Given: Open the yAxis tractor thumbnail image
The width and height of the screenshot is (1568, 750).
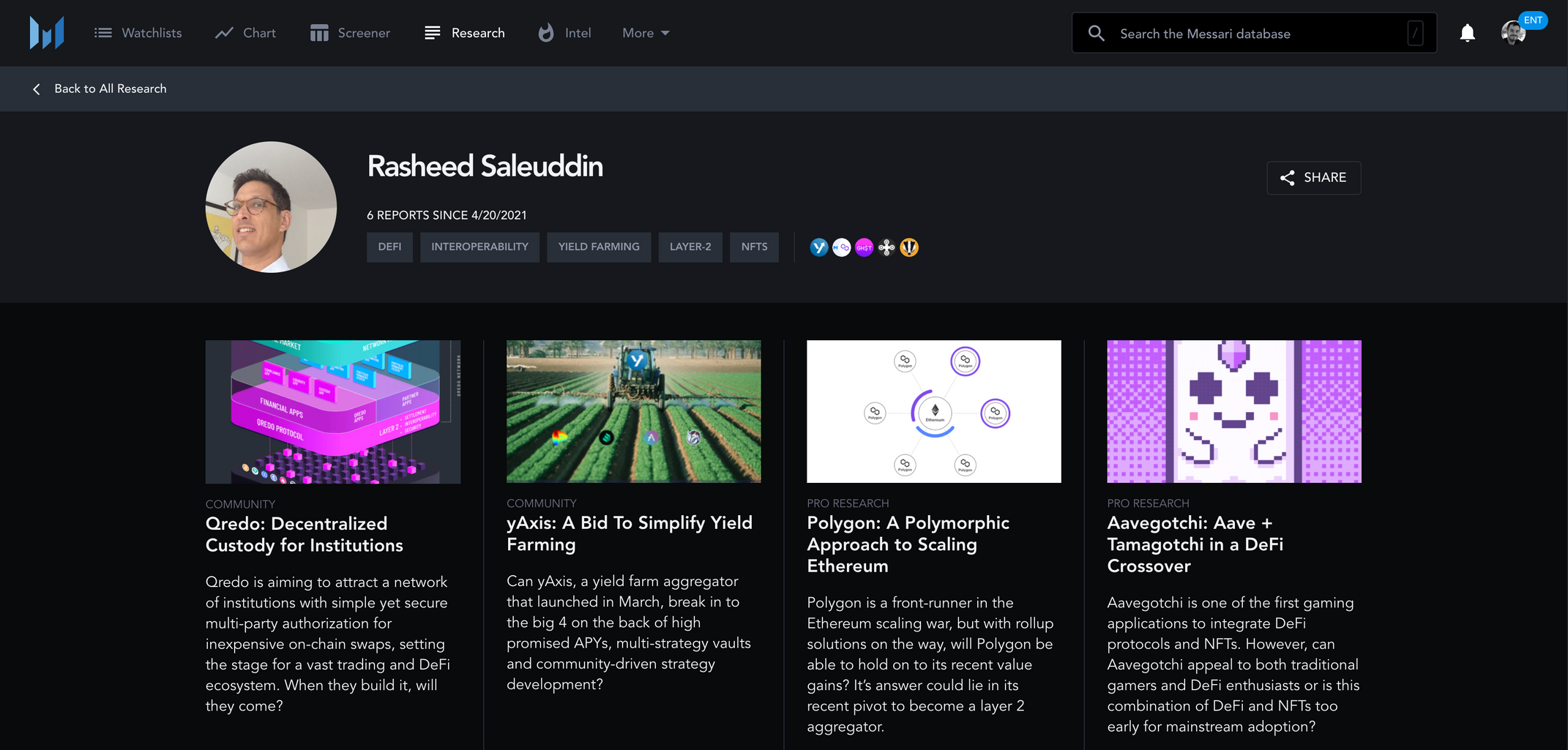Looking at the screenshot, I should tap(634, 411).
